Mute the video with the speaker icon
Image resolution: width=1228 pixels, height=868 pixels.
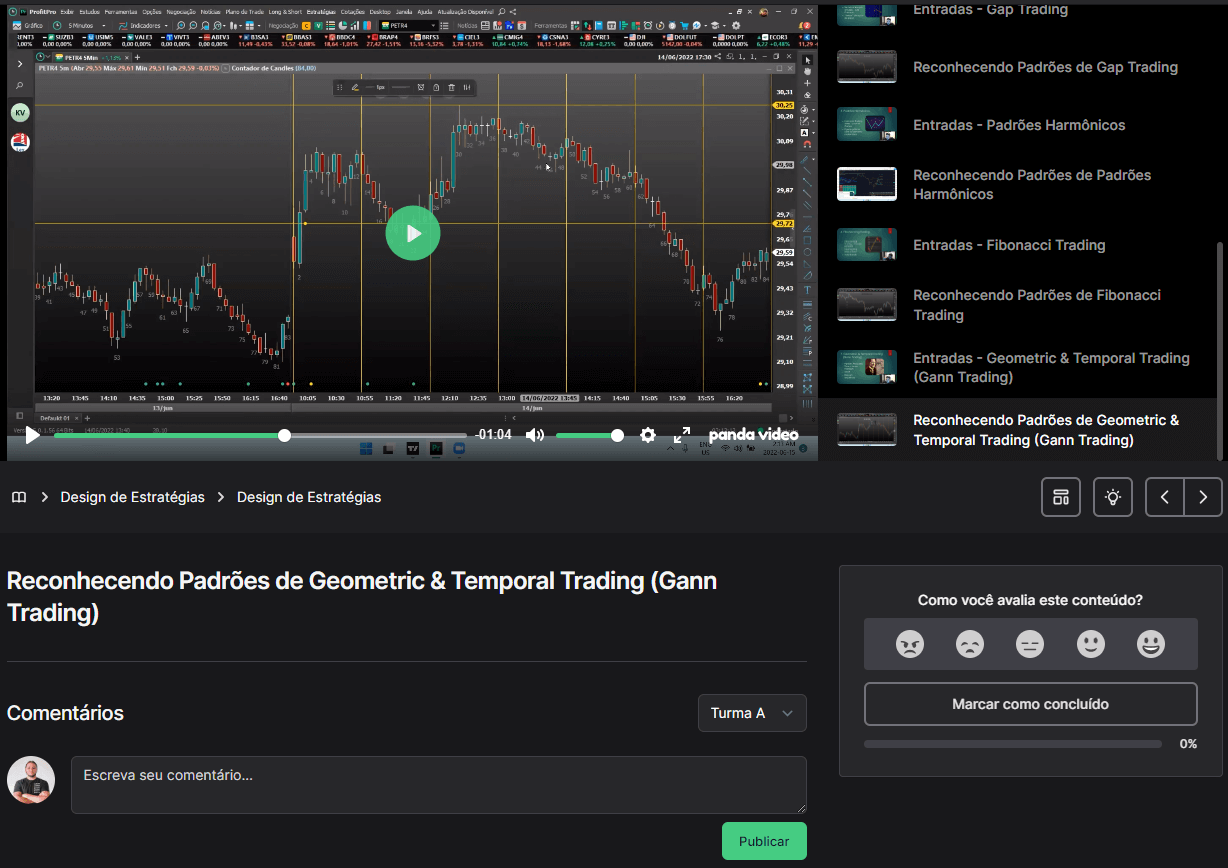click(x=535, y=435)
